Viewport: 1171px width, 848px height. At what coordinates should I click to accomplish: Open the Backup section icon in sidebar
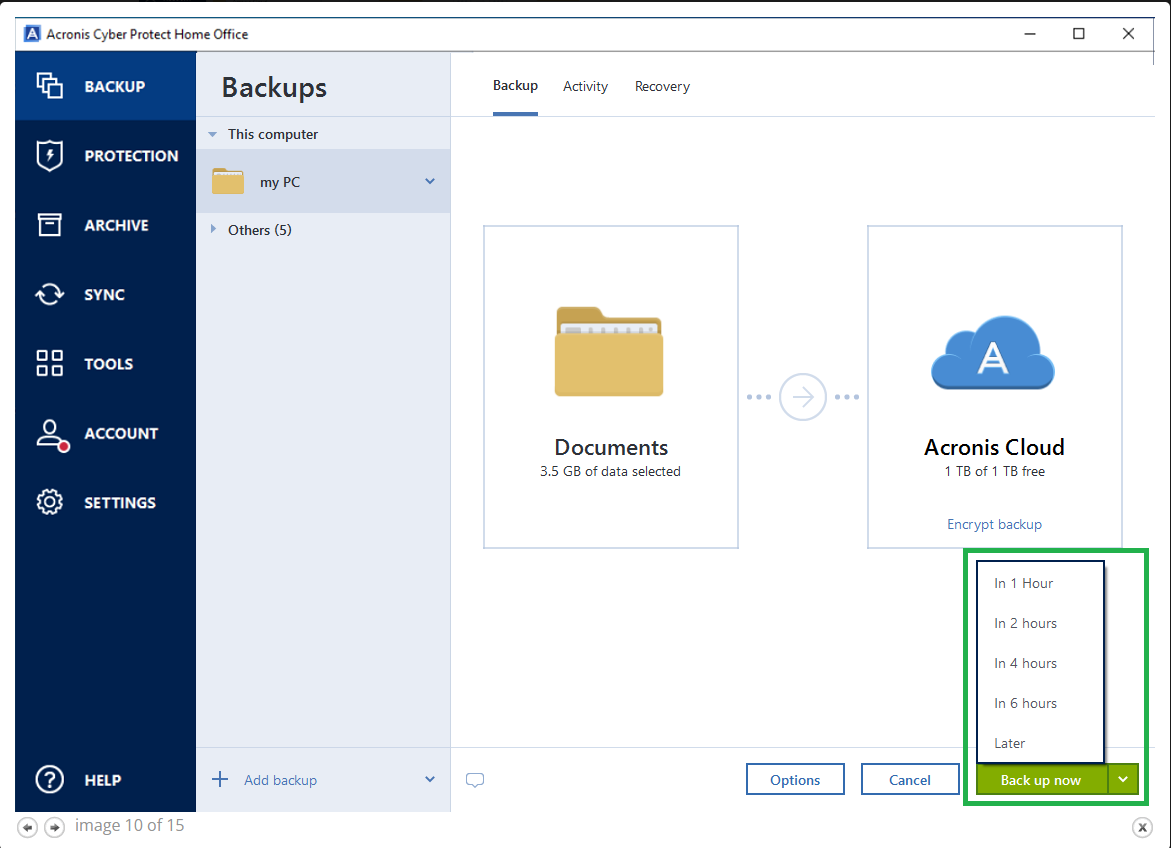[50, 86]
